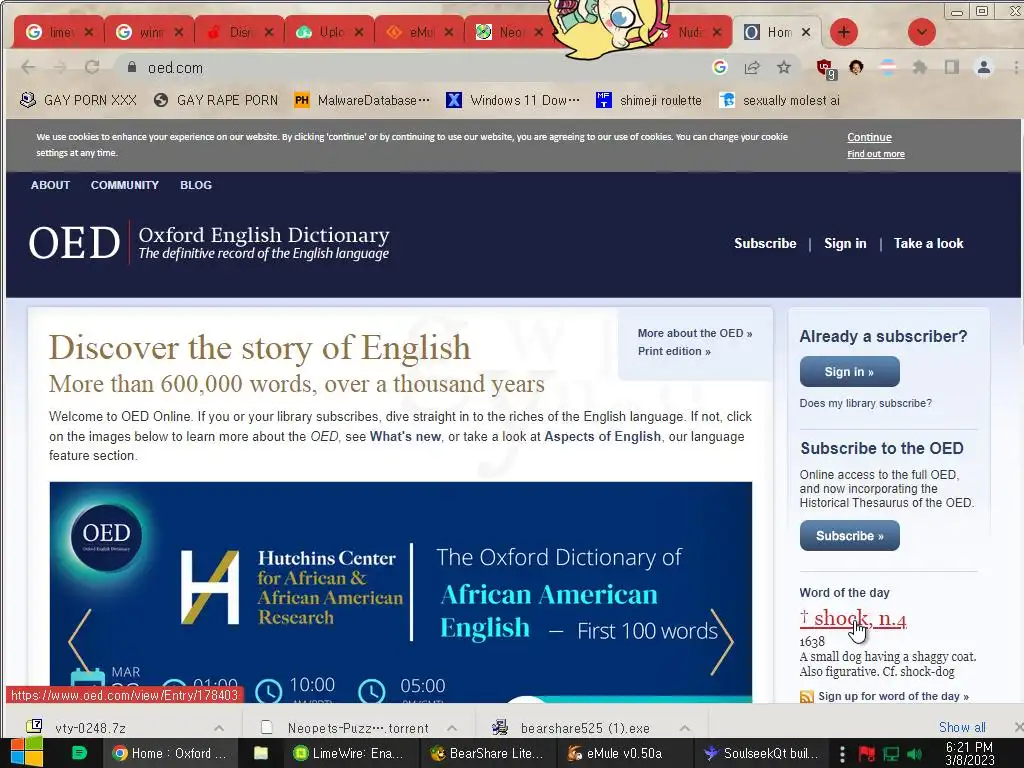Open the 'shimeji roulette' bookmark
Viewport: 1024px width, 768px height.
649,100
